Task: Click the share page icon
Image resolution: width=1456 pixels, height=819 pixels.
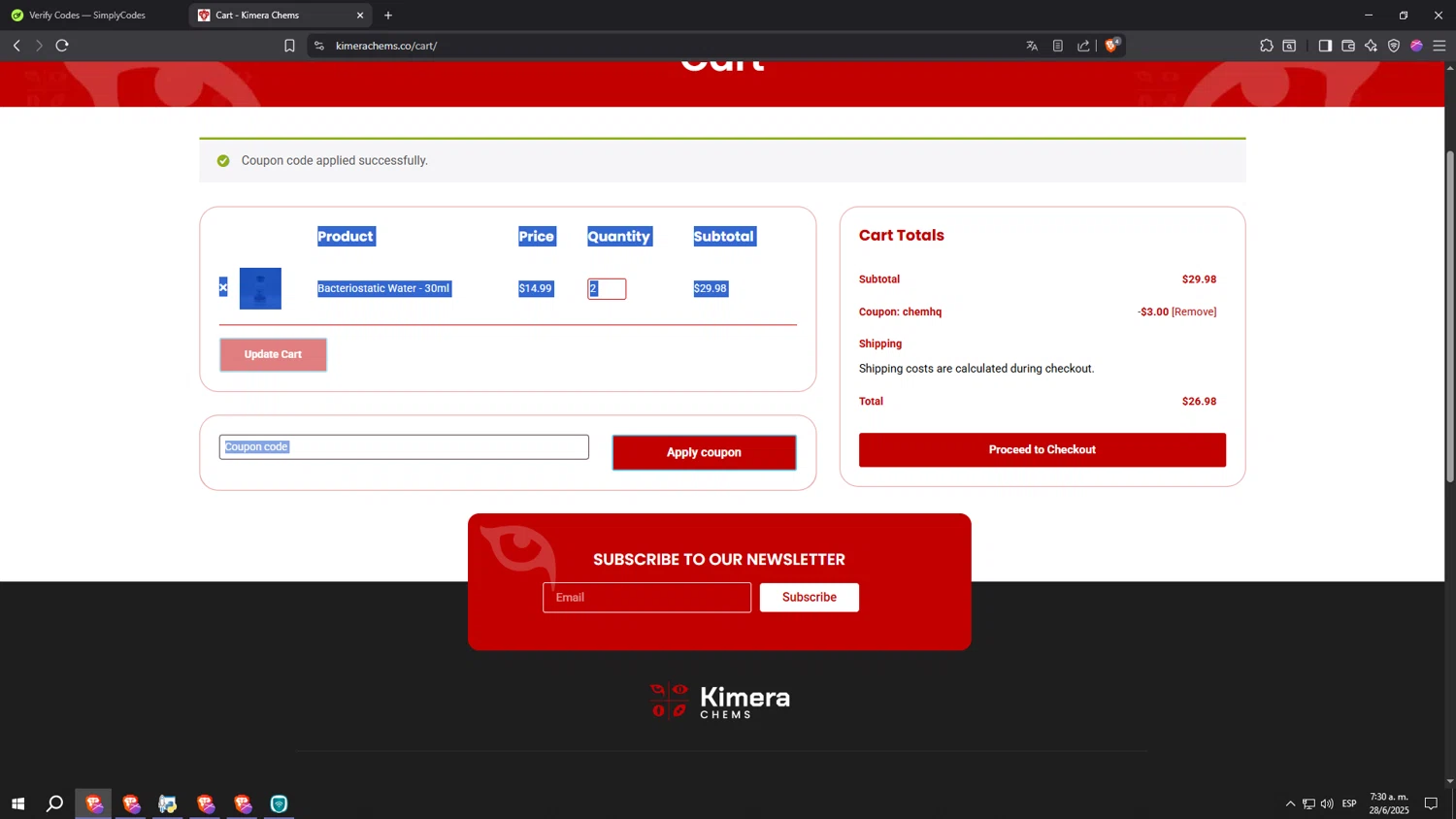Action: coord(1083,46)
